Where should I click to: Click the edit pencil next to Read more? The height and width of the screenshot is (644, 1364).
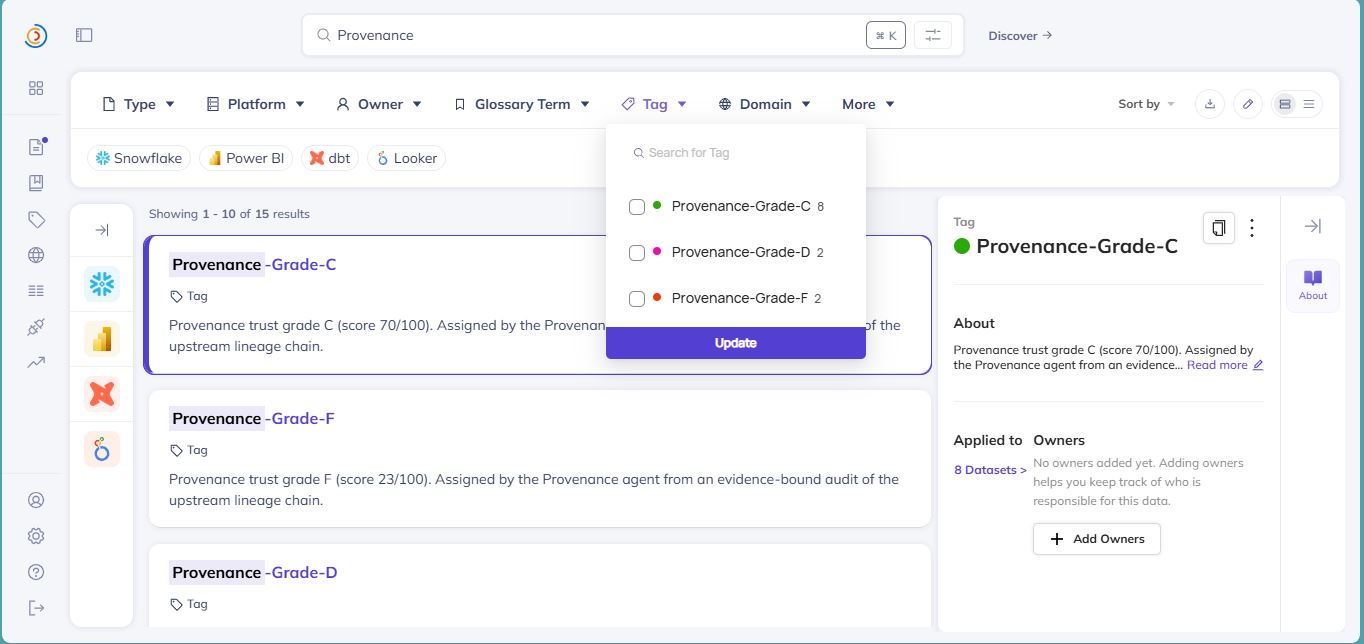coord(1258,365)
